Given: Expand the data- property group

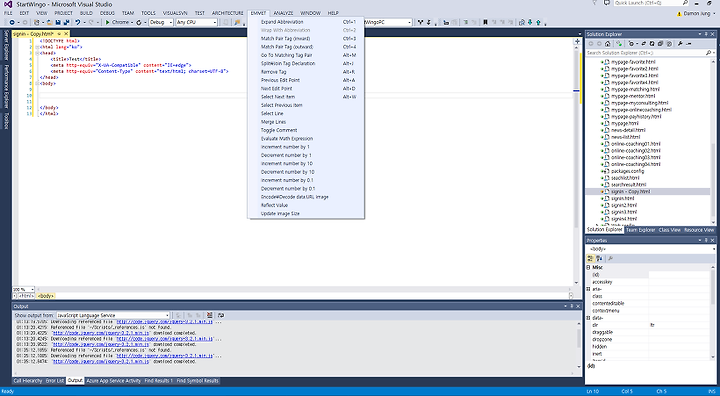Looking at the screenshot, I should pos(589,318).
